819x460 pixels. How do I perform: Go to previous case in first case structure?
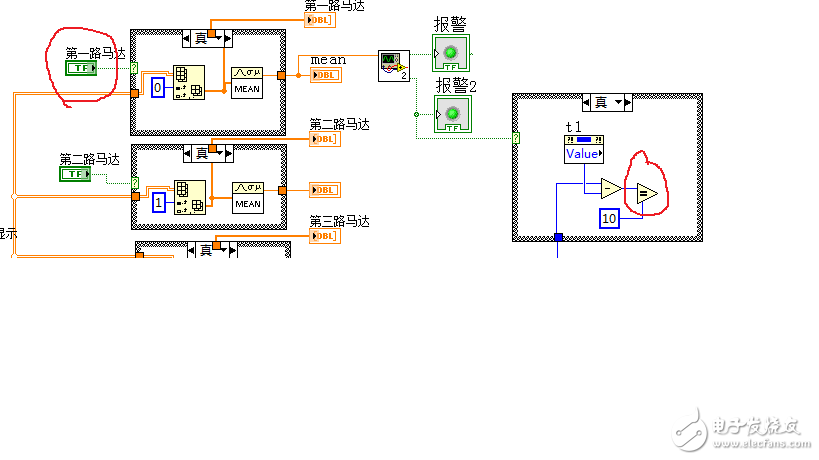pos(187,38)
